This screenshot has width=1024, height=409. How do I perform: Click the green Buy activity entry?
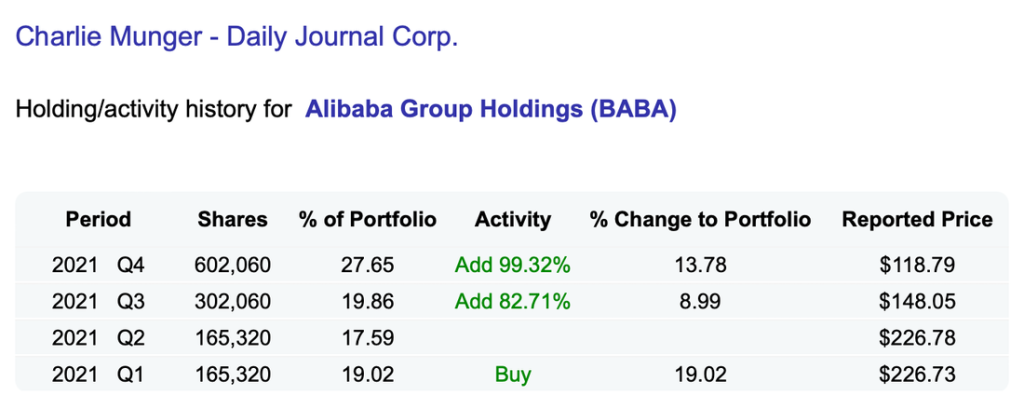coord(512,375)
